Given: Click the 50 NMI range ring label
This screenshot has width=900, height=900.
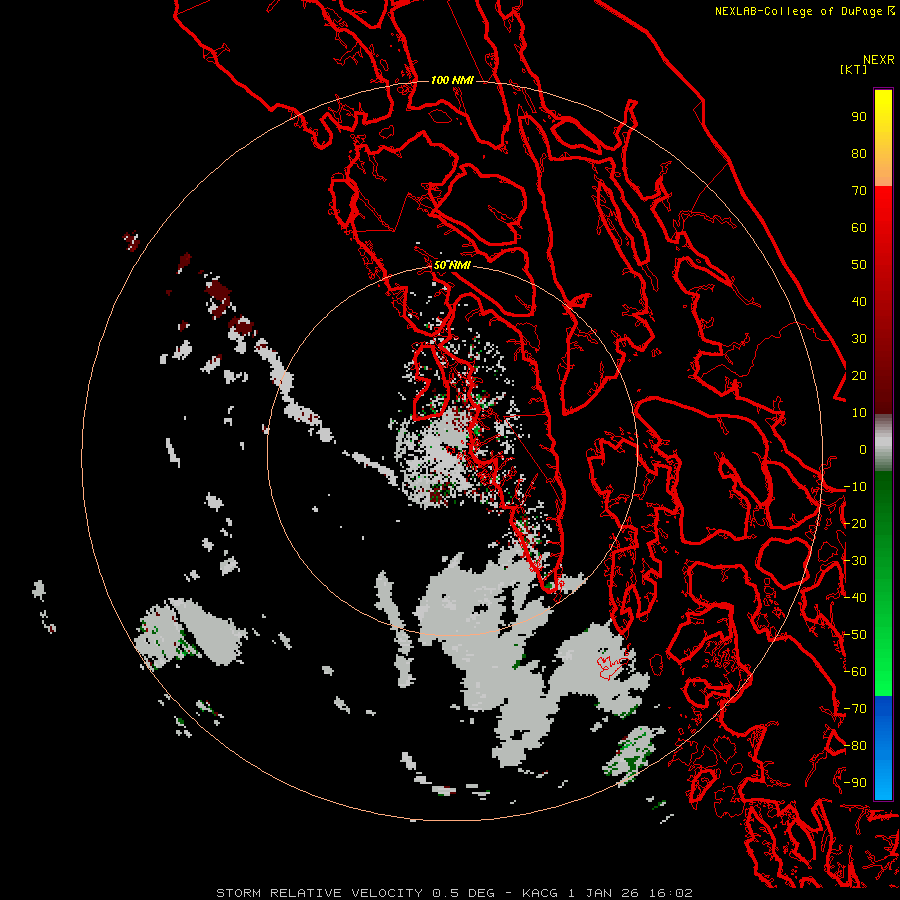Looking at the screenshot, I should (x=452, y=265).
